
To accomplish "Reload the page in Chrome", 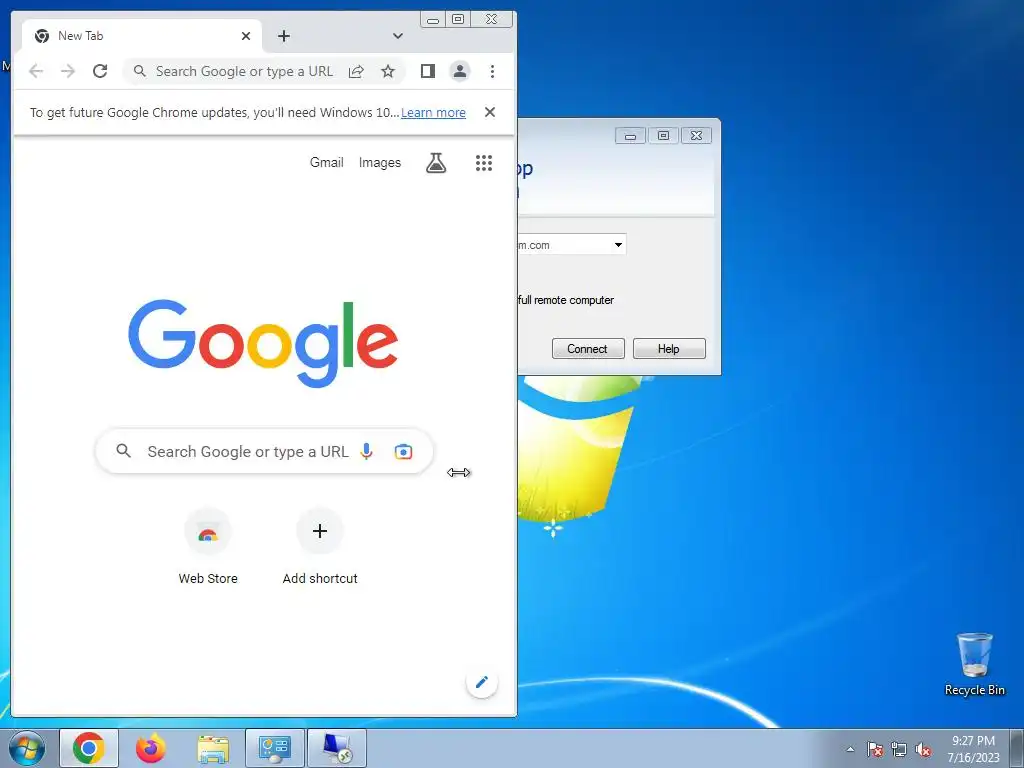I will [x=100, y=71].
